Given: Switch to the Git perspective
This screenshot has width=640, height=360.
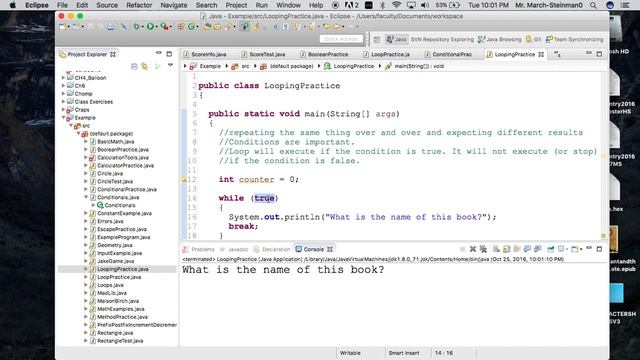Looking at the screenshot, I should tap(533, 40).
